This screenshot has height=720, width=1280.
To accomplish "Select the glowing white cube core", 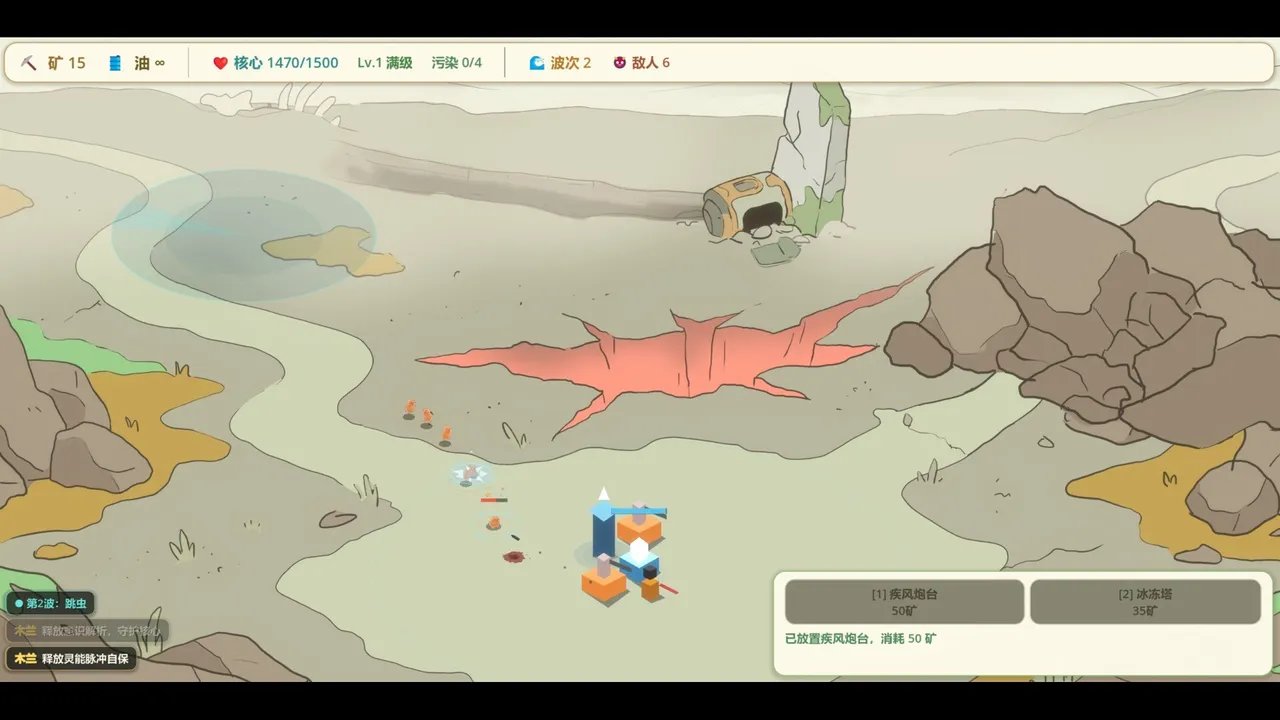I will point(638,555).
